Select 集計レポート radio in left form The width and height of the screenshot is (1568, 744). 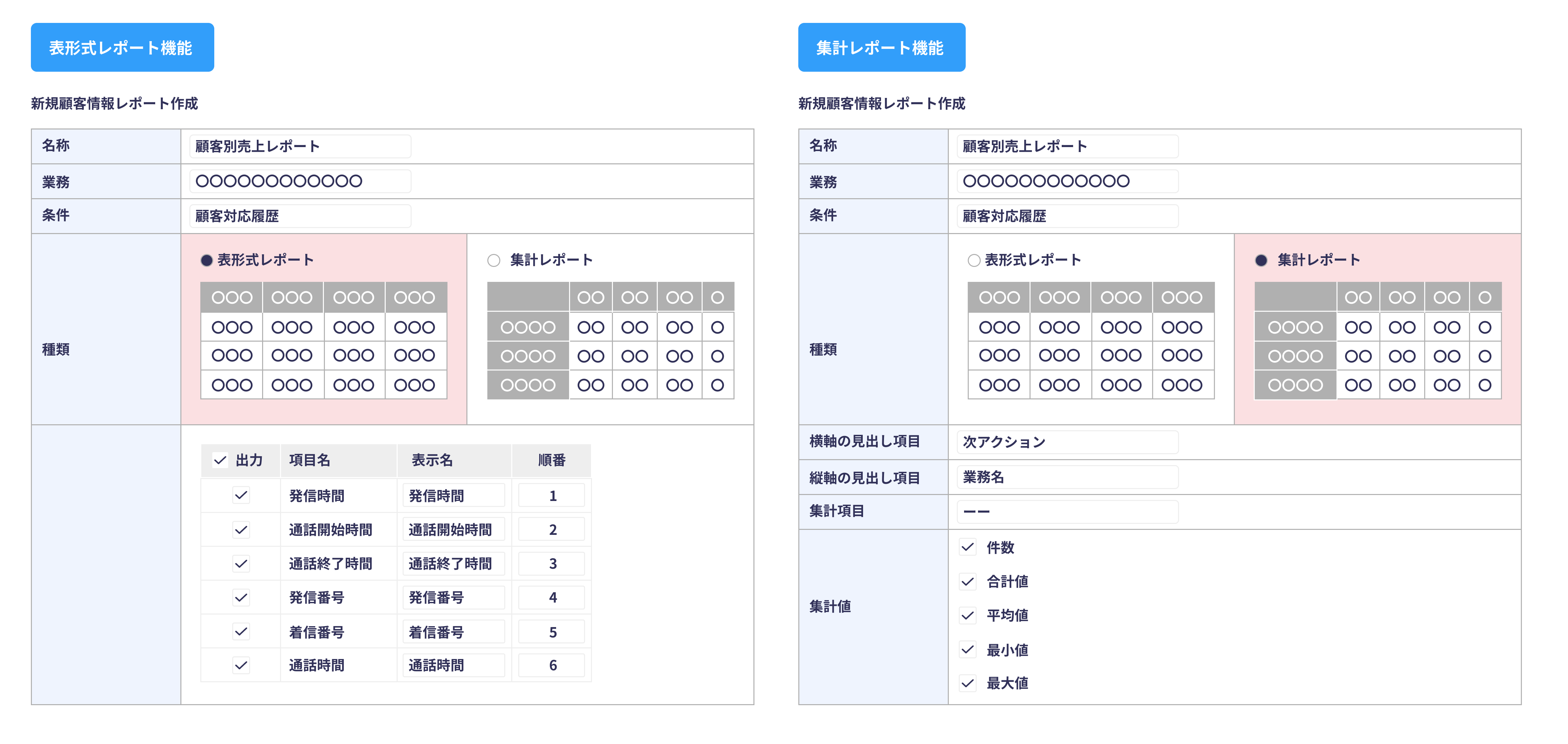(x=494, y=260)
